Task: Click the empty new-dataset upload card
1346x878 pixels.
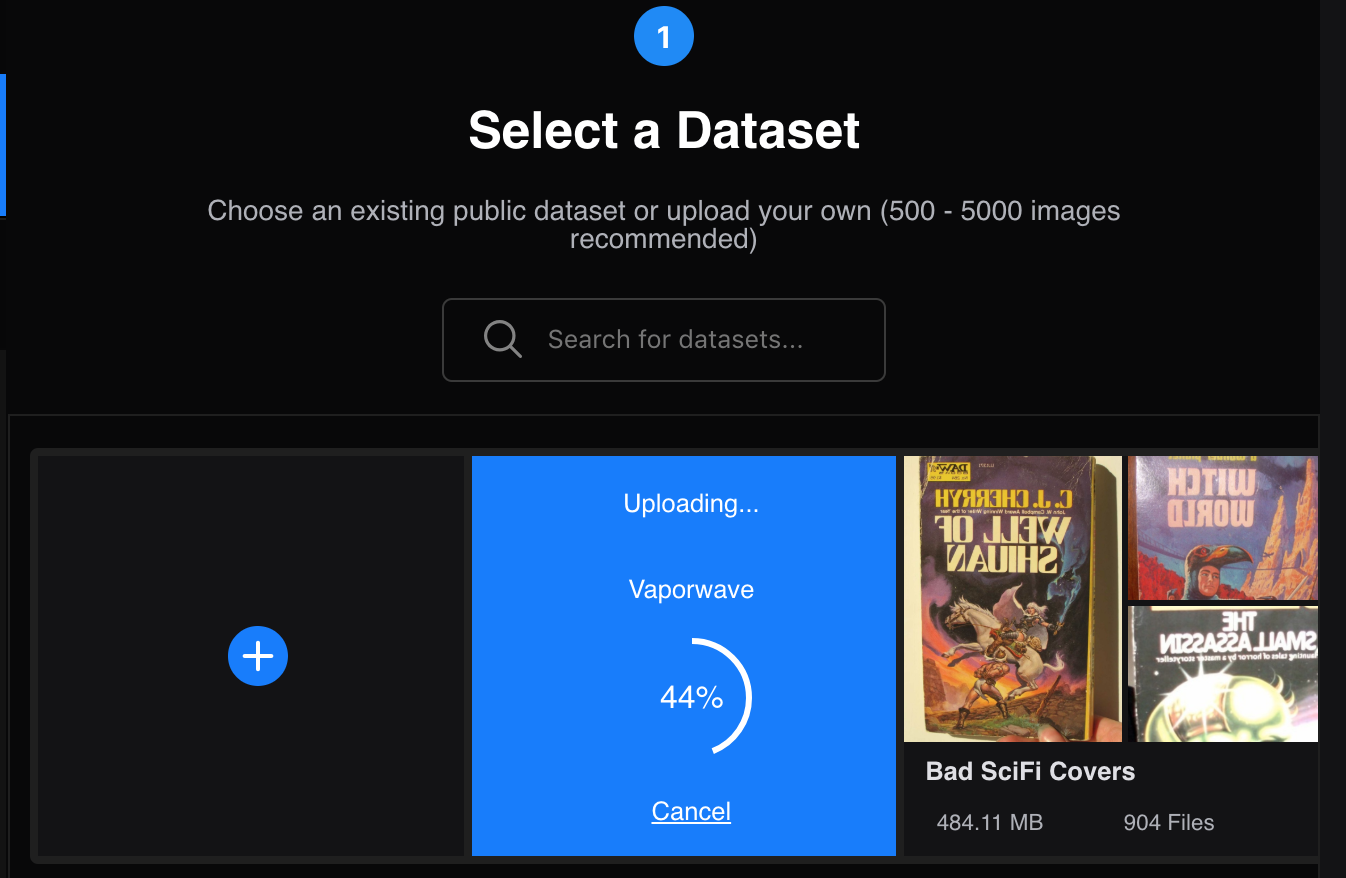Action: coord(251,656)
